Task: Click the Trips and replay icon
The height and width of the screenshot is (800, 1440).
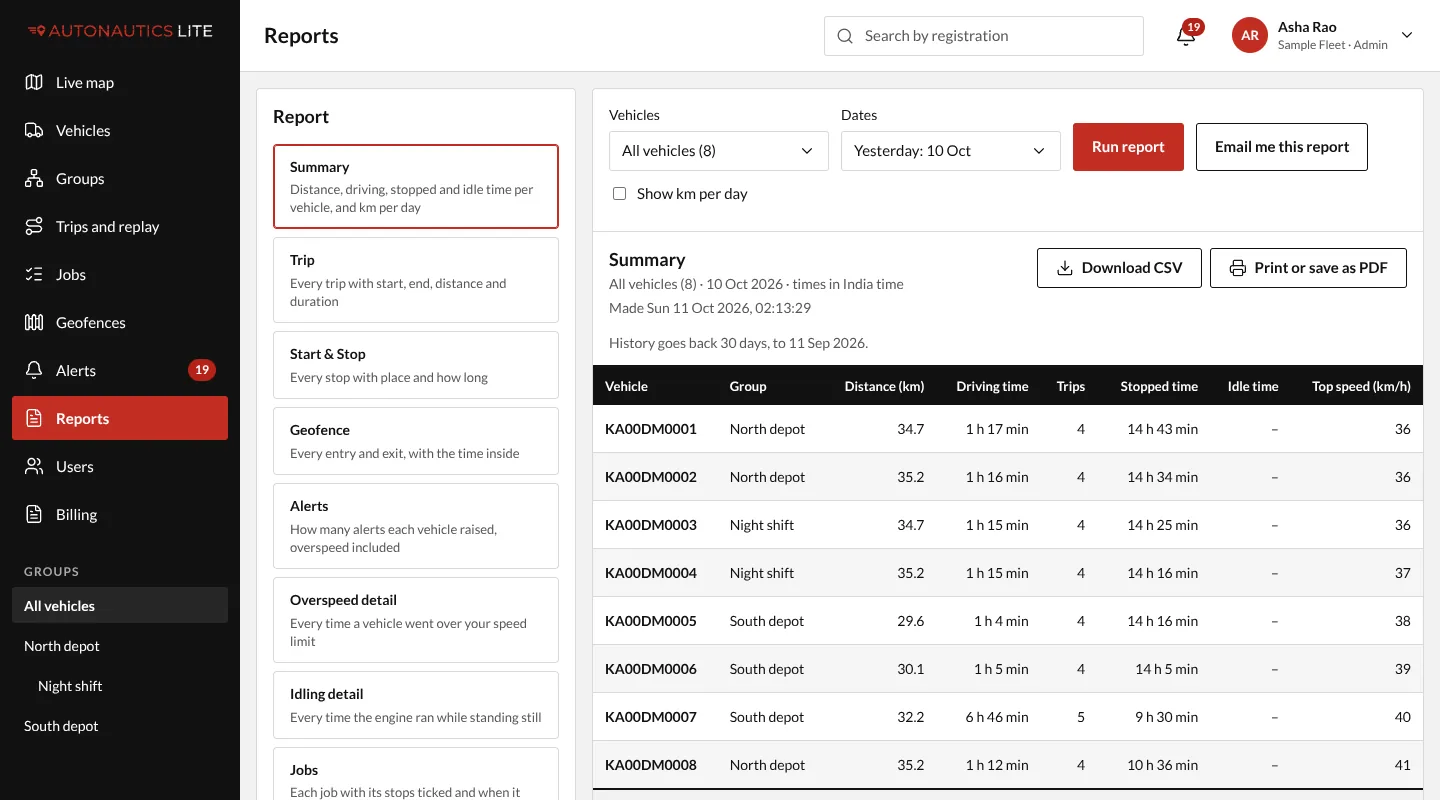Action: (x=34, y=227)
